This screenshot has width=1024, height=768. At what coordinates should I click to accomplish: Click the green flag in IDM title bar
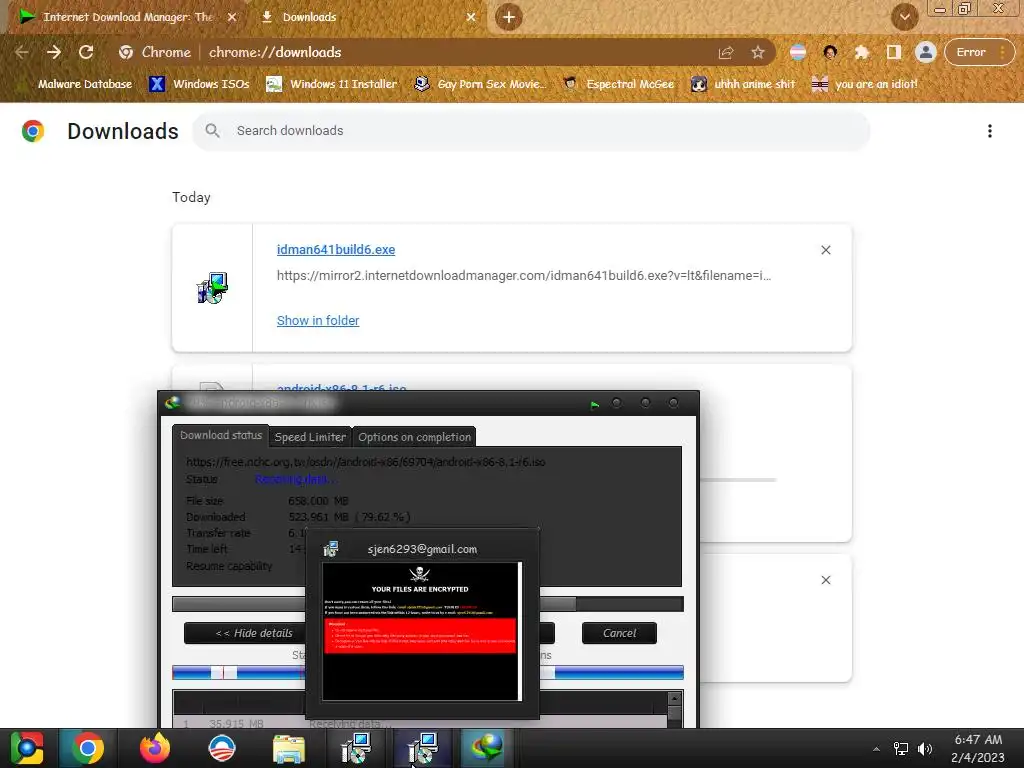click(594, 404)
